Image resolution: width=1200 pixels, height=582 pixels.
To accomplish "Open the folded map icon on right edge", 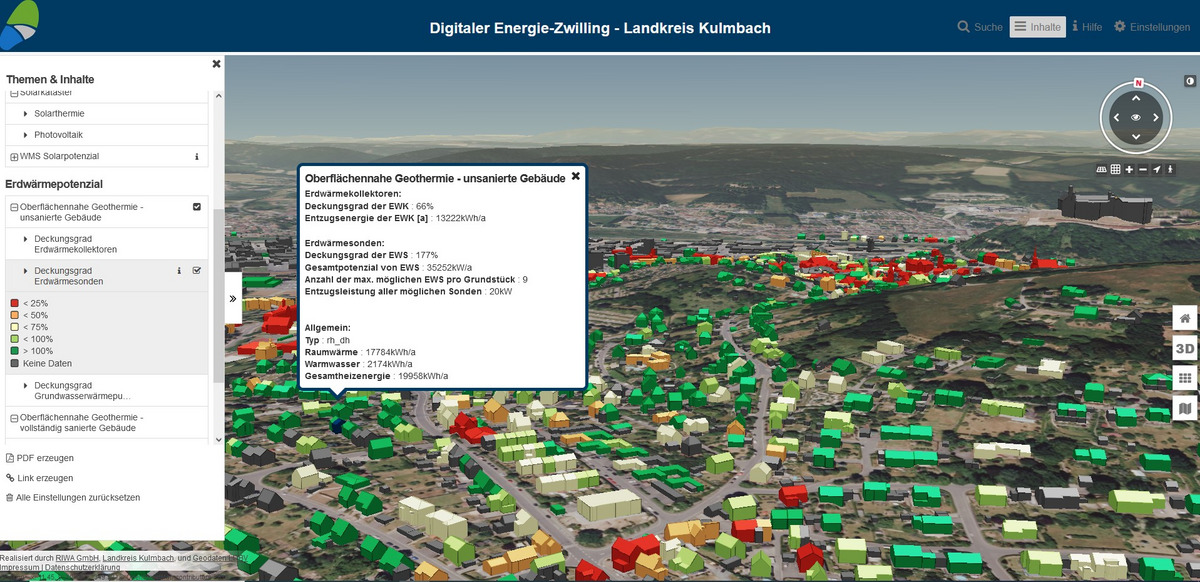I will [1185, 408].
